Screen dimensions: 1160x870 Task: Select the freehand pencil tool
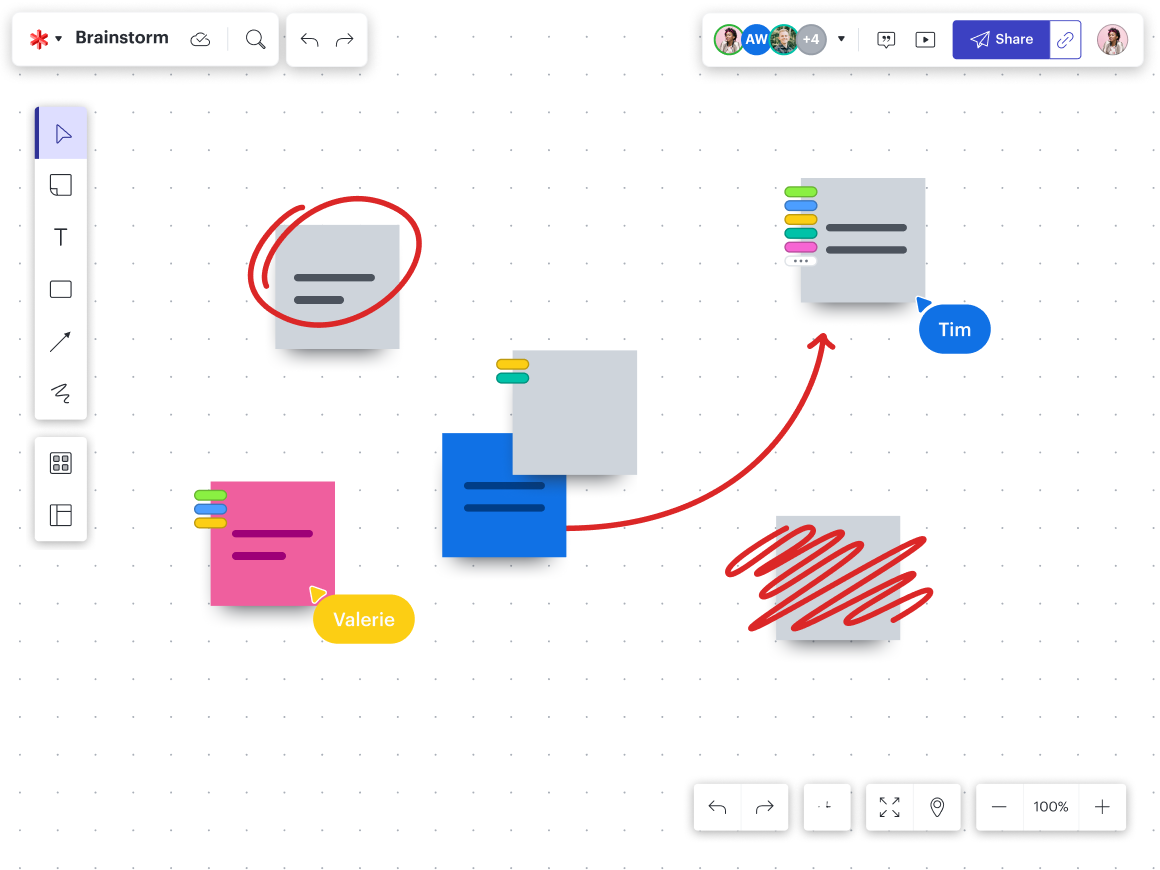click(61, 393)
